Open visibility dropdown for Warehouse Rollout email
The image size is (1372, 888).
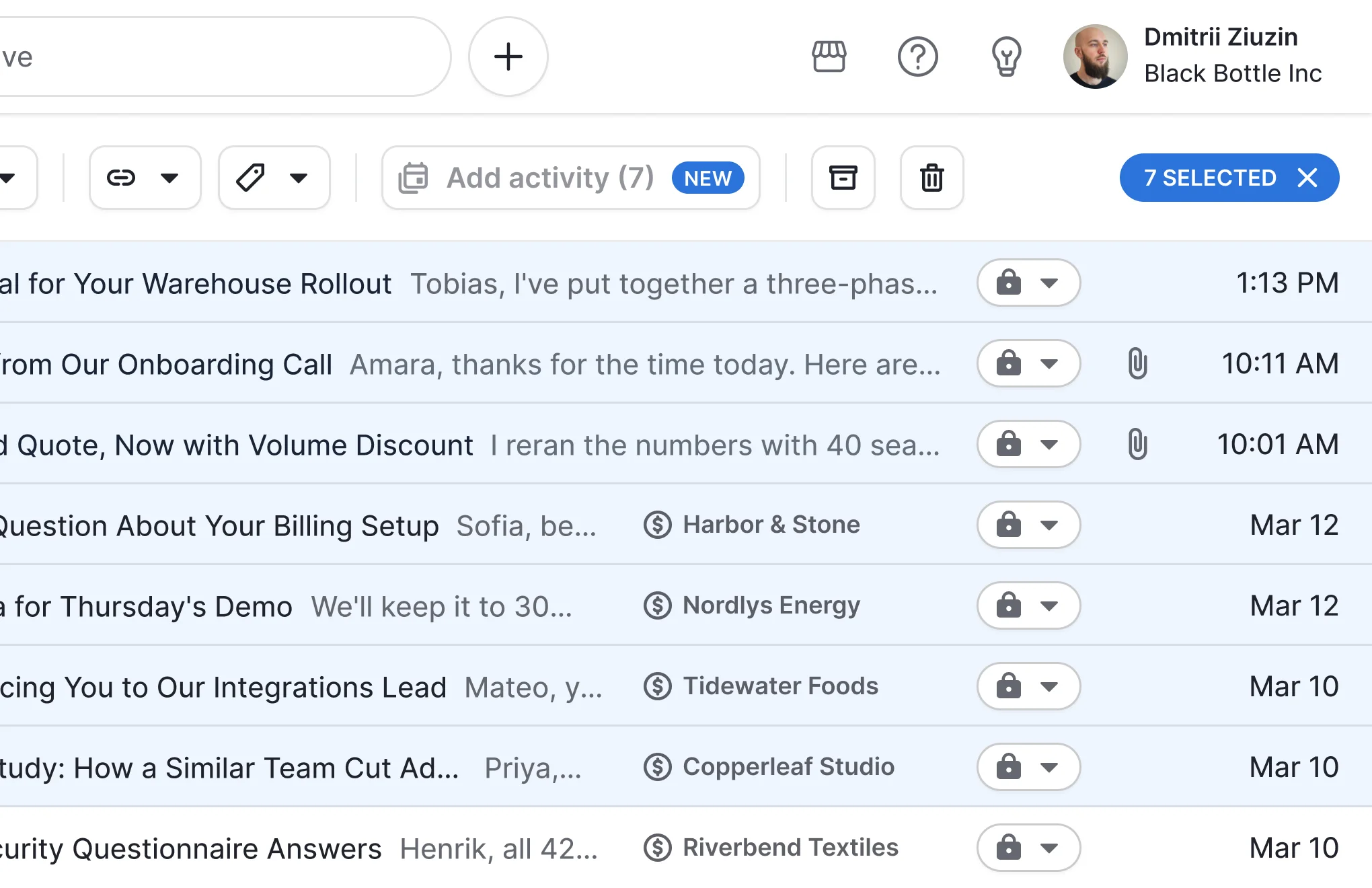click(x=1028, y=283)
